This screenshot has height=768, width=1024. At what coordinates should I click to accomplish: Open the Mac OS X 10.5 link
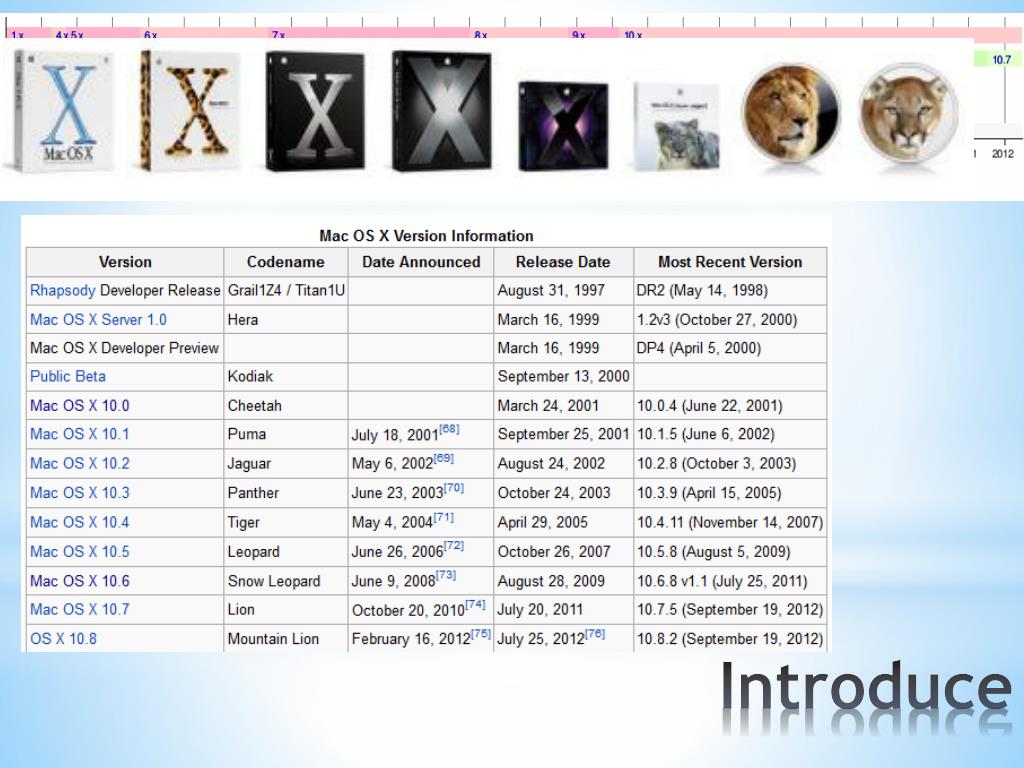80,551
